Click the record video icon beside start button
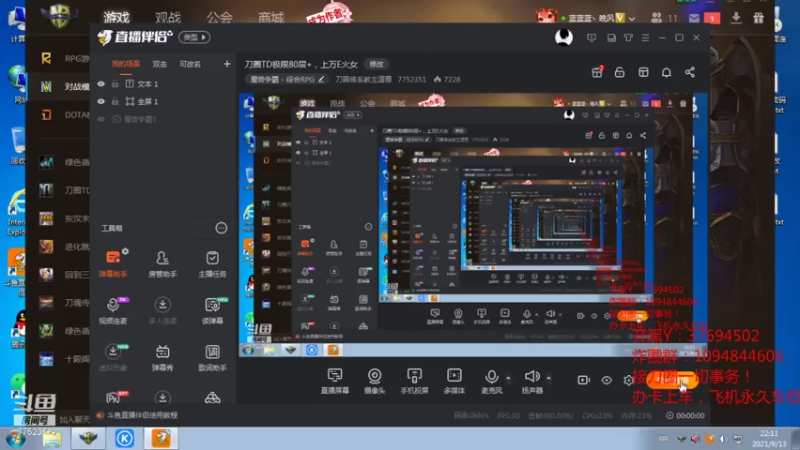The width and height of the screenshot is (800, 450). 584,380
